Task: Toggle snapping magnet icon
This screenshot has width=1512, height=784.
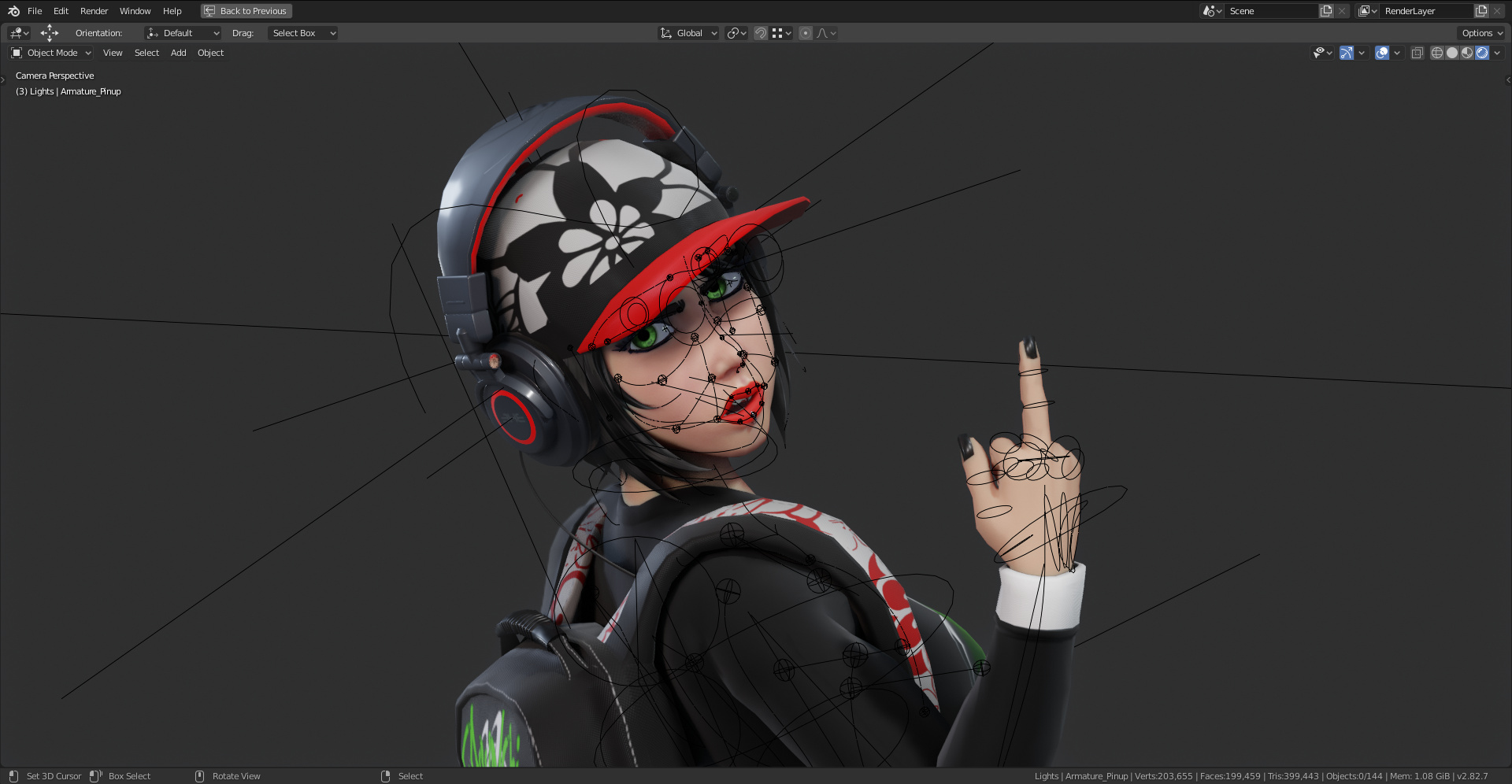Action: click(x=761, y=33)
